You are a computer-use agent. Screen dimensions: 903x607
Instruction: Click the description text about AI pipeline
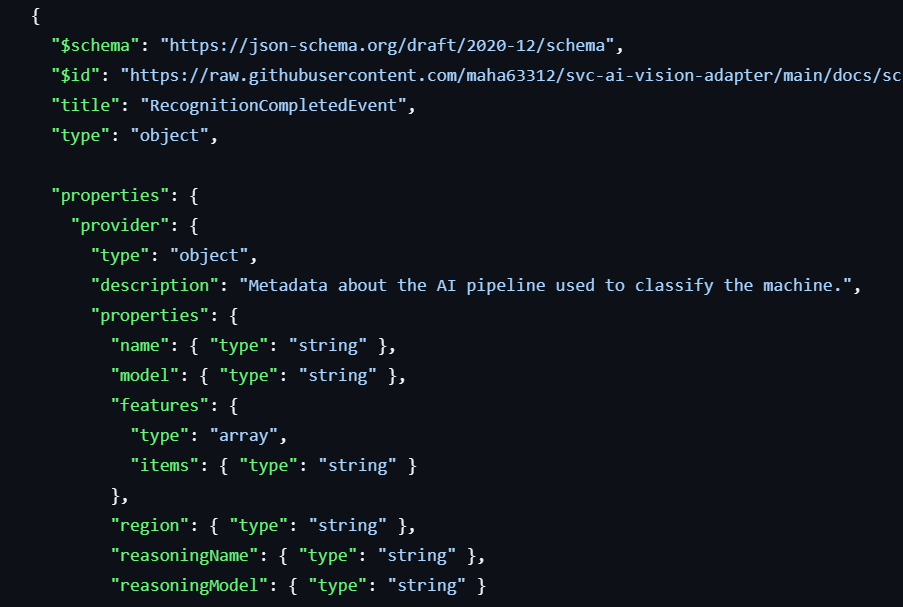click(x=549, y=285)
